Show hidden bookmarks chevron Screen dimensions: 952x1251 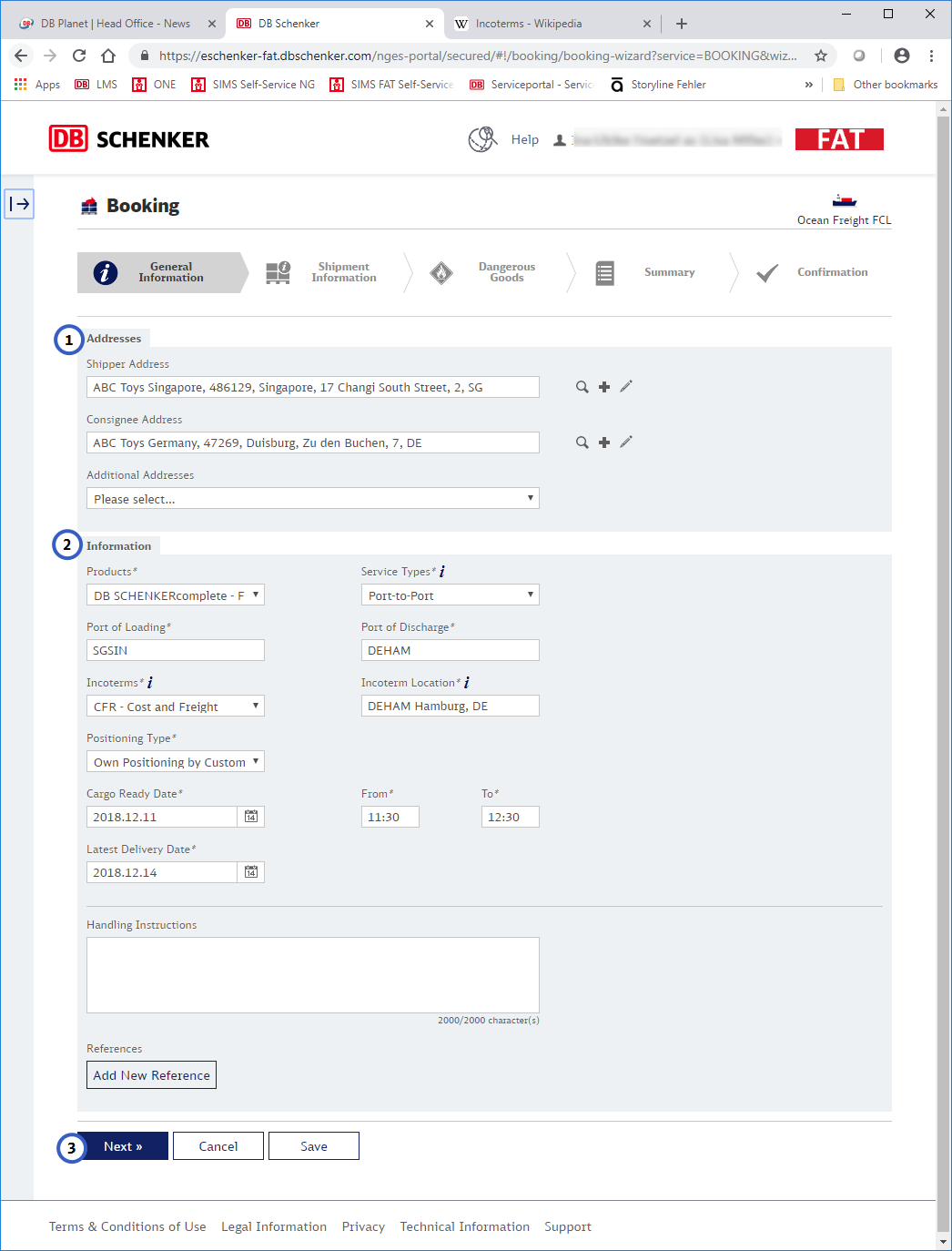pyautogui.click(x=808, y=85)
